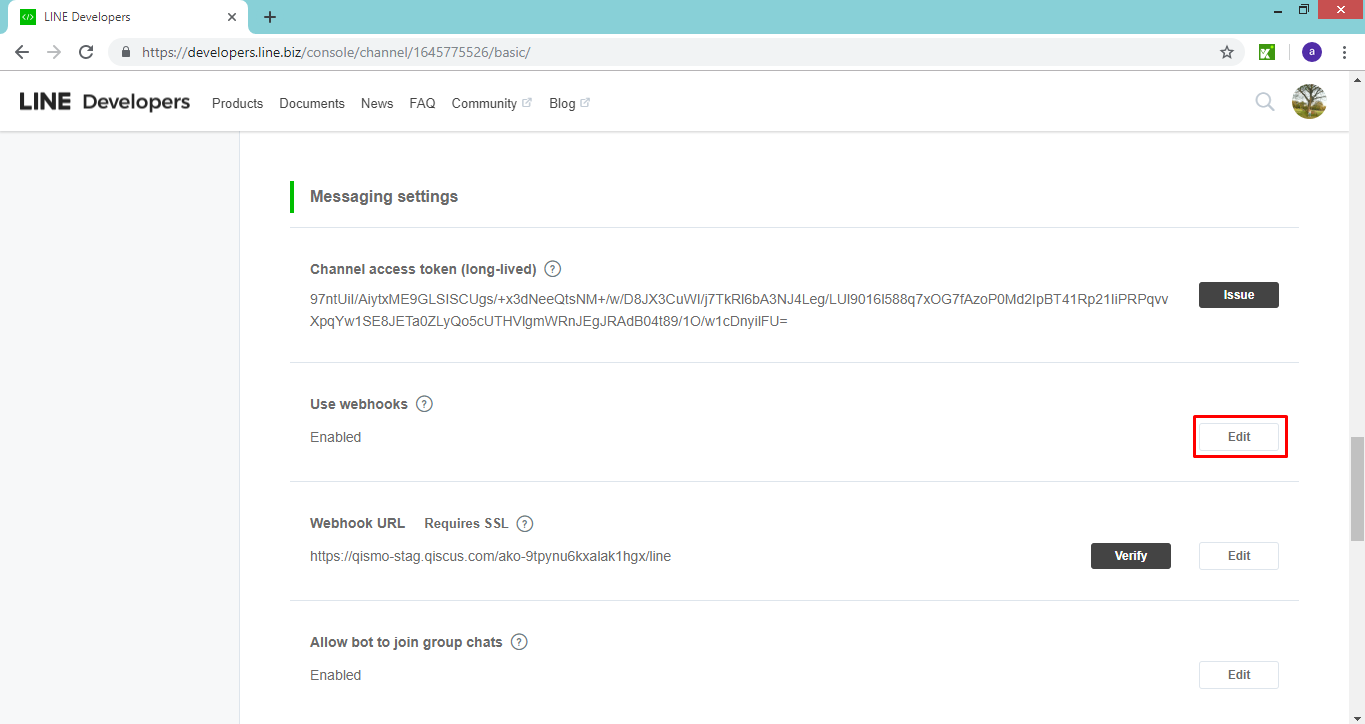
Task: Click scrollbar up arrow
Action: click(x=1356, y=79)
